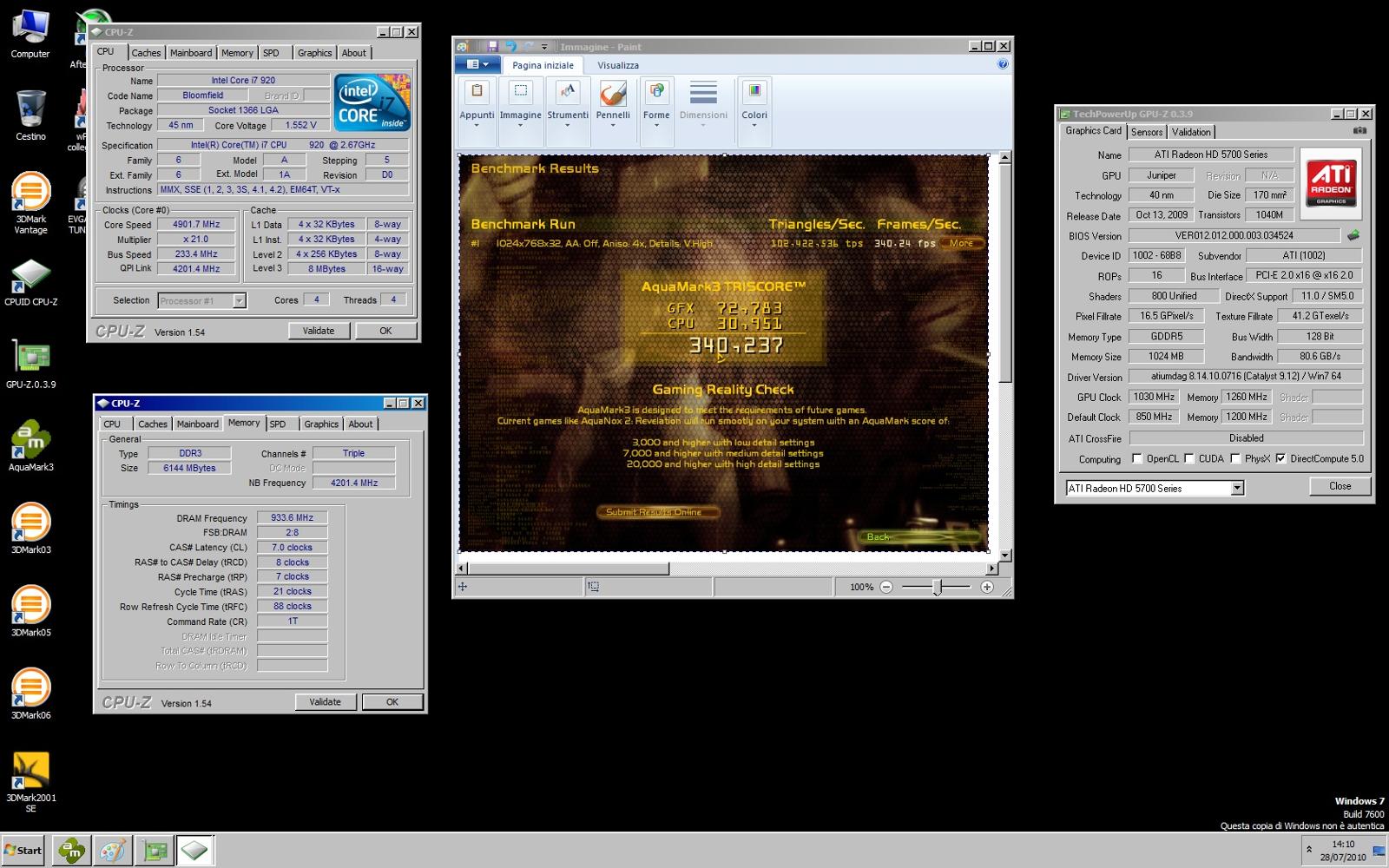Switch to Paint in the taskbar

tap(112, 852)
